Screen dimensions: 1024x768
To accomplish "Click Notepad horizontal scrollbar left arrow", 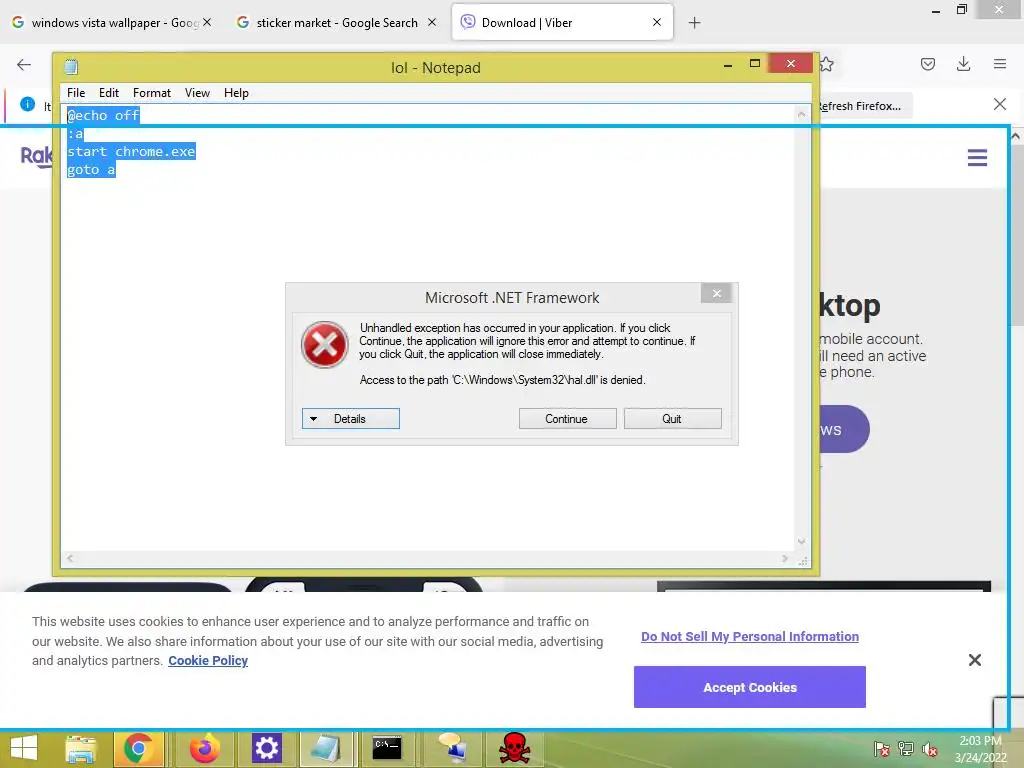I will point(70,558).
